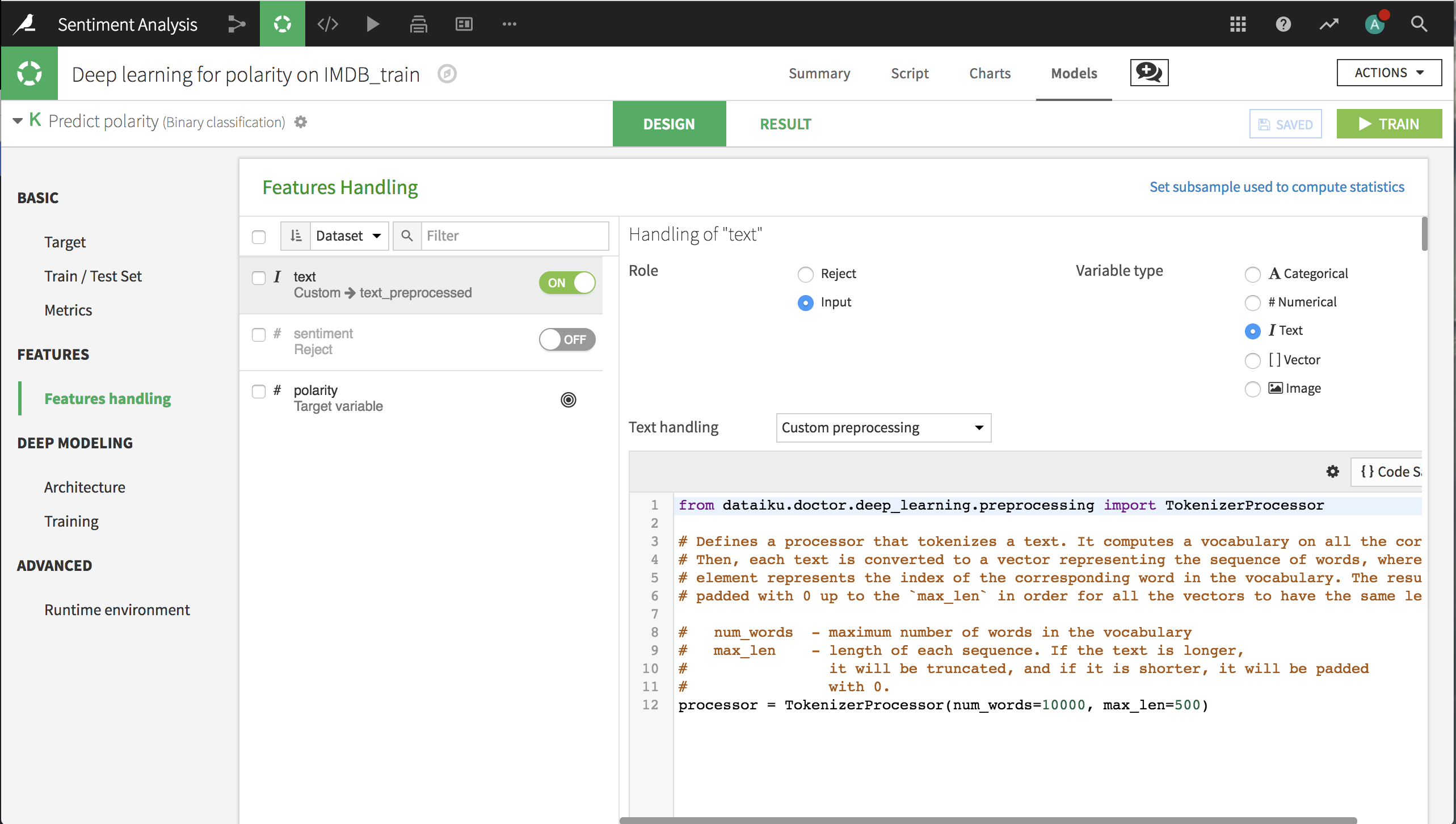The width and height of the screenshot is (1456, 824).
Task: Open the Architecture section
Action: (85, 487)
